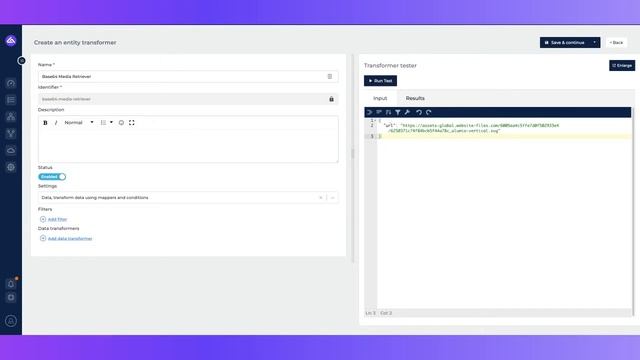
Task: Open the notifications bell icon
Action: (11, 284)
